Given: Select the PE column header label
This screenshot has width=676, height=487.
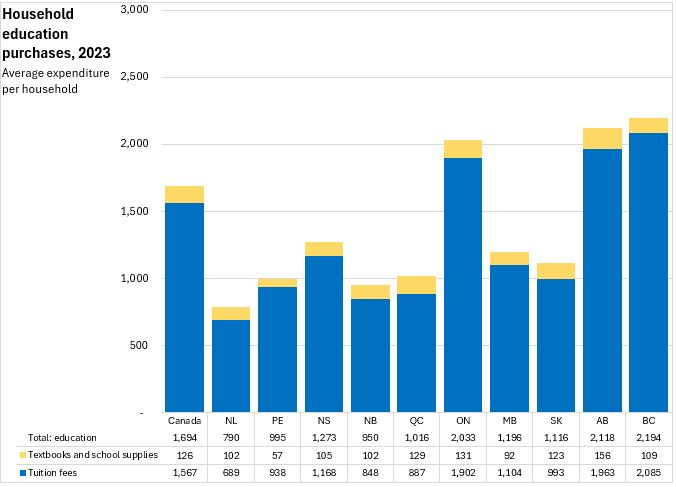Looking at the screenshot, I should tap(277, 421).
